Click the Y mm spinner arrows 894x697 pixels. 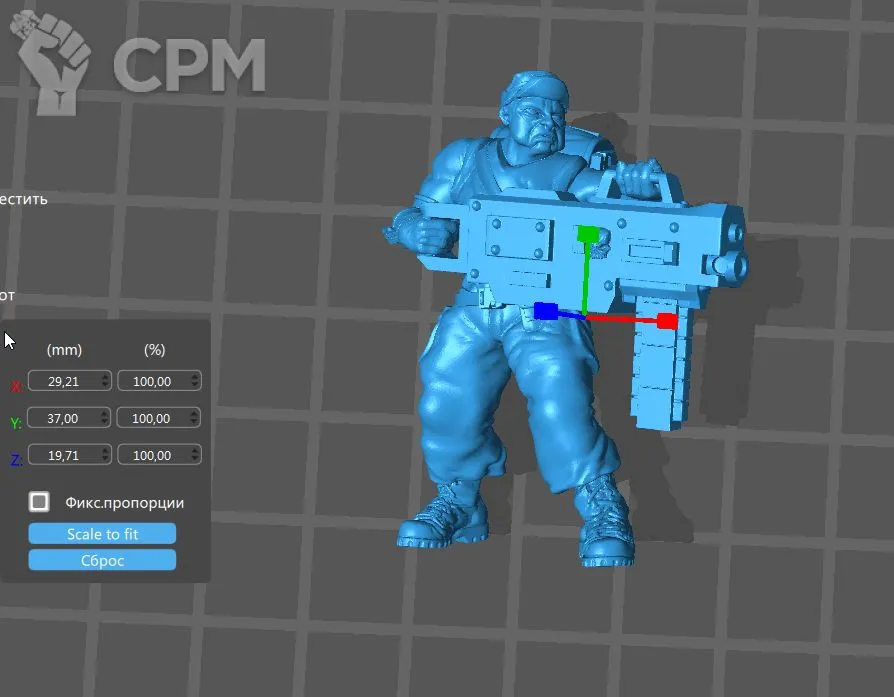point(104,418)
